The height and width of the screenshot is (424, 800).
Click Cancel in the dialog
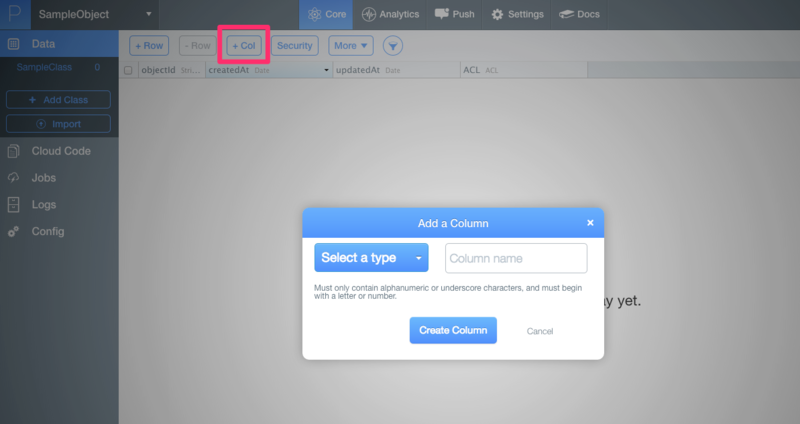pos(540,331)
